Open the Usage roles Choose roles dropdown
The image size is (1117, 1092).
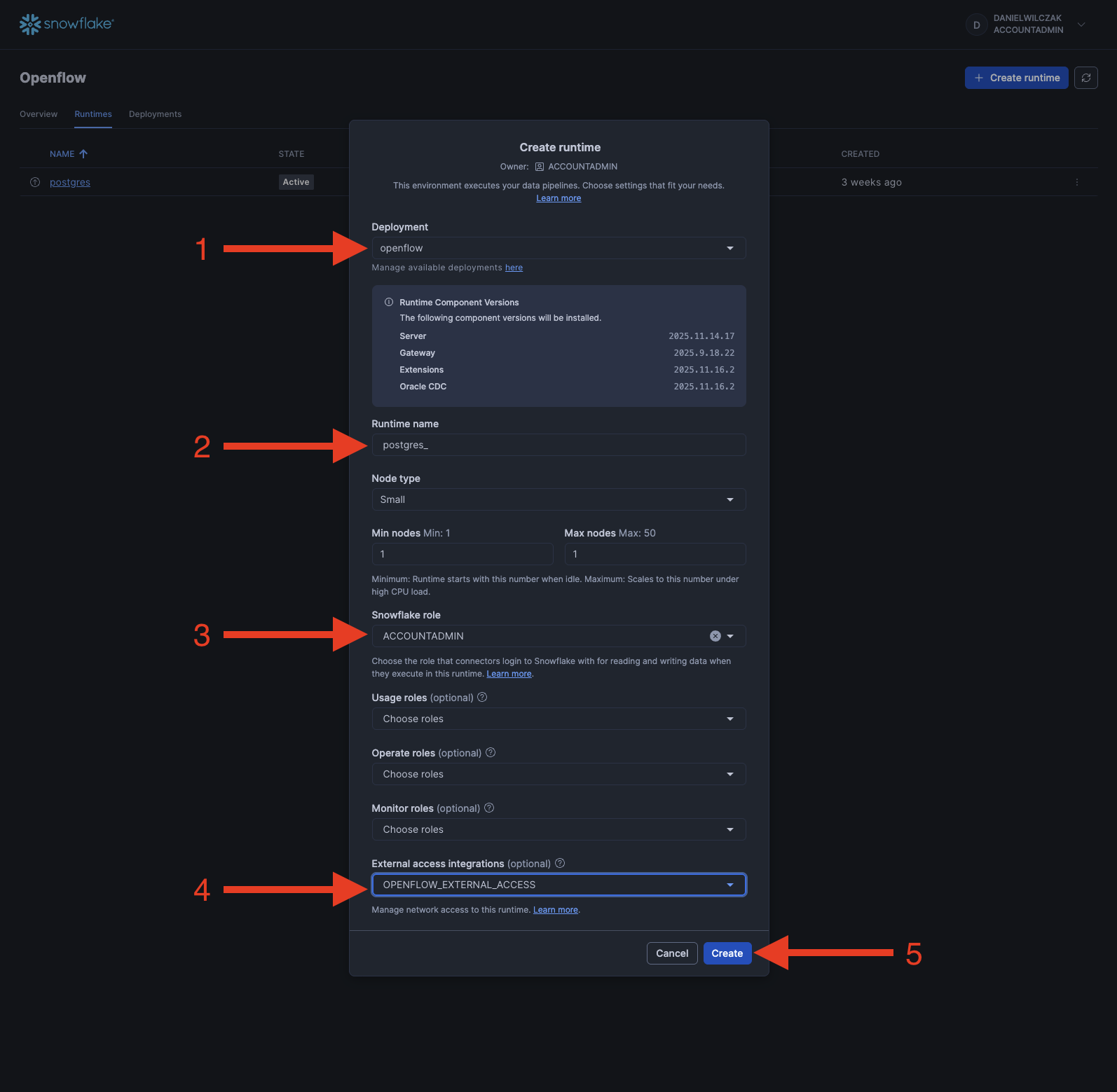click(558, 719)
